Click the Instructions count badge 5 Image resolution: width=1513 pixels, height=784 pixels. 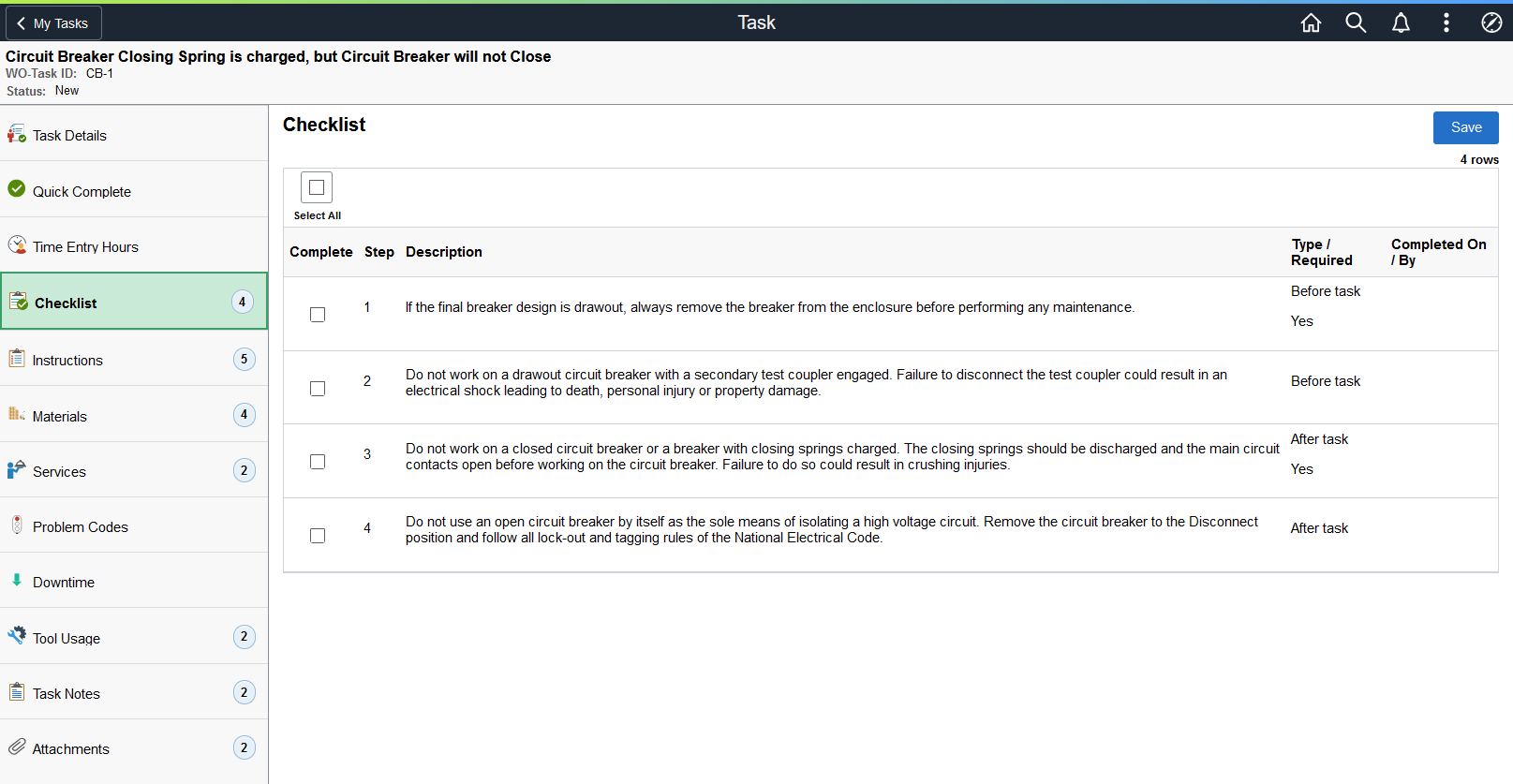[244, 359]
